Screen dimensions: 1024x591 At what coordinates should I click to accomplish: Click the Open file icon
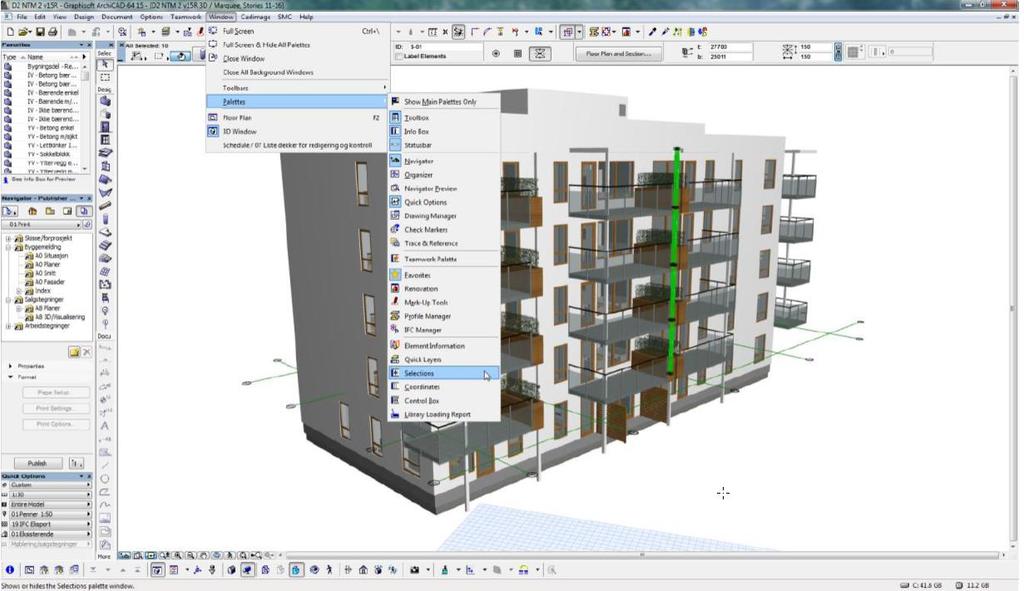(25, 31)
